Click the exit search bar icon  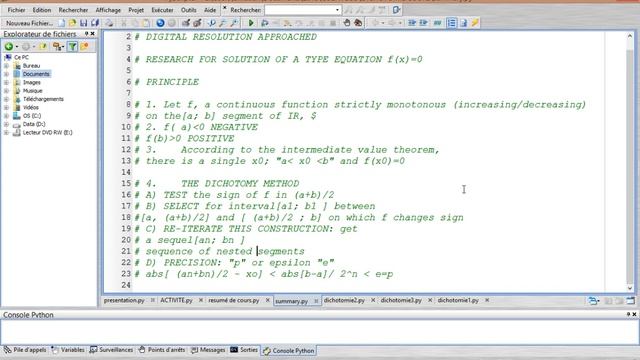396,10
